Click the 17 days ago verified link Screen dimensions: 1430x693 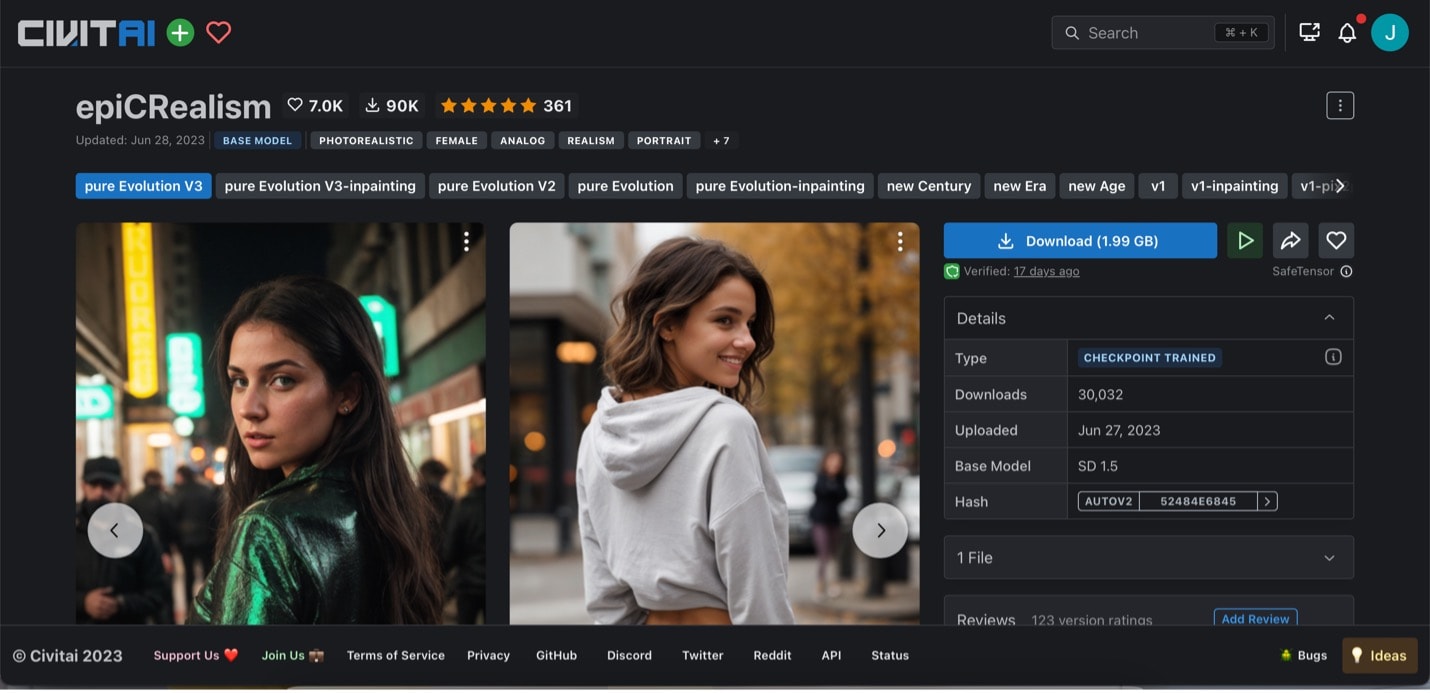click(x=1046, y=271)
